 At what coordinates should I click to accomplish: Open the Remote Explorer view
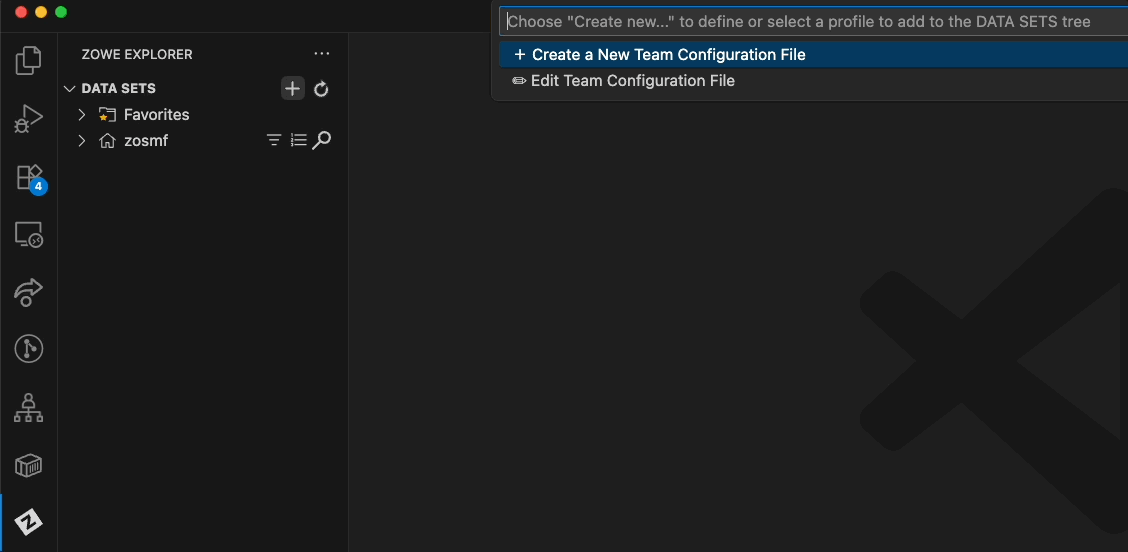tap(29, 235)
